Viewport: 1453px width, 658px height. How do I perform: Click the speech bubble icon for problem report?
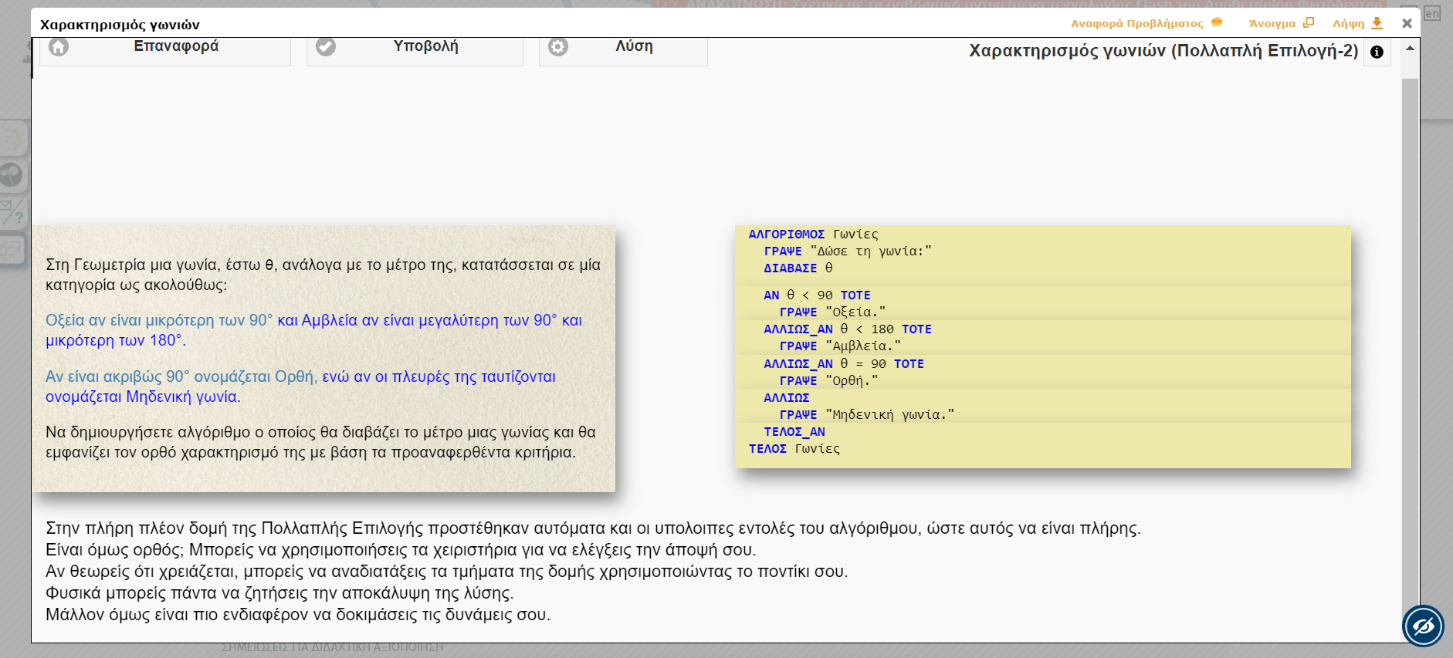(1217, 23)
